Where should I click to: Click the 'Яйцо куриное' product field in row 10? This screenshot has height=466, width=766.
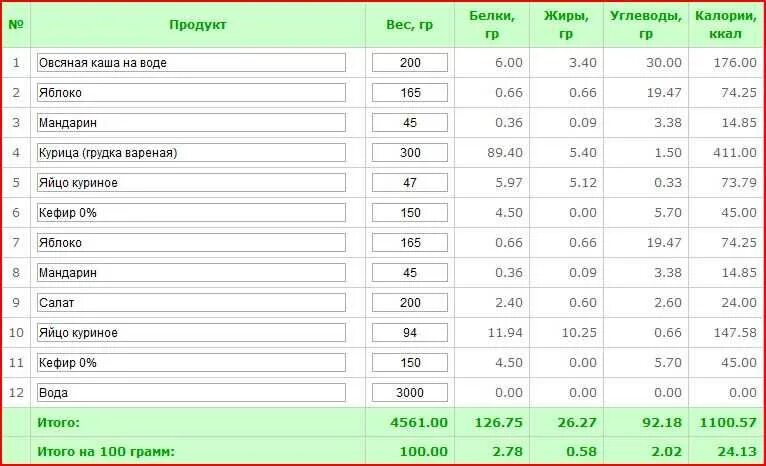(x=191, y=333)
